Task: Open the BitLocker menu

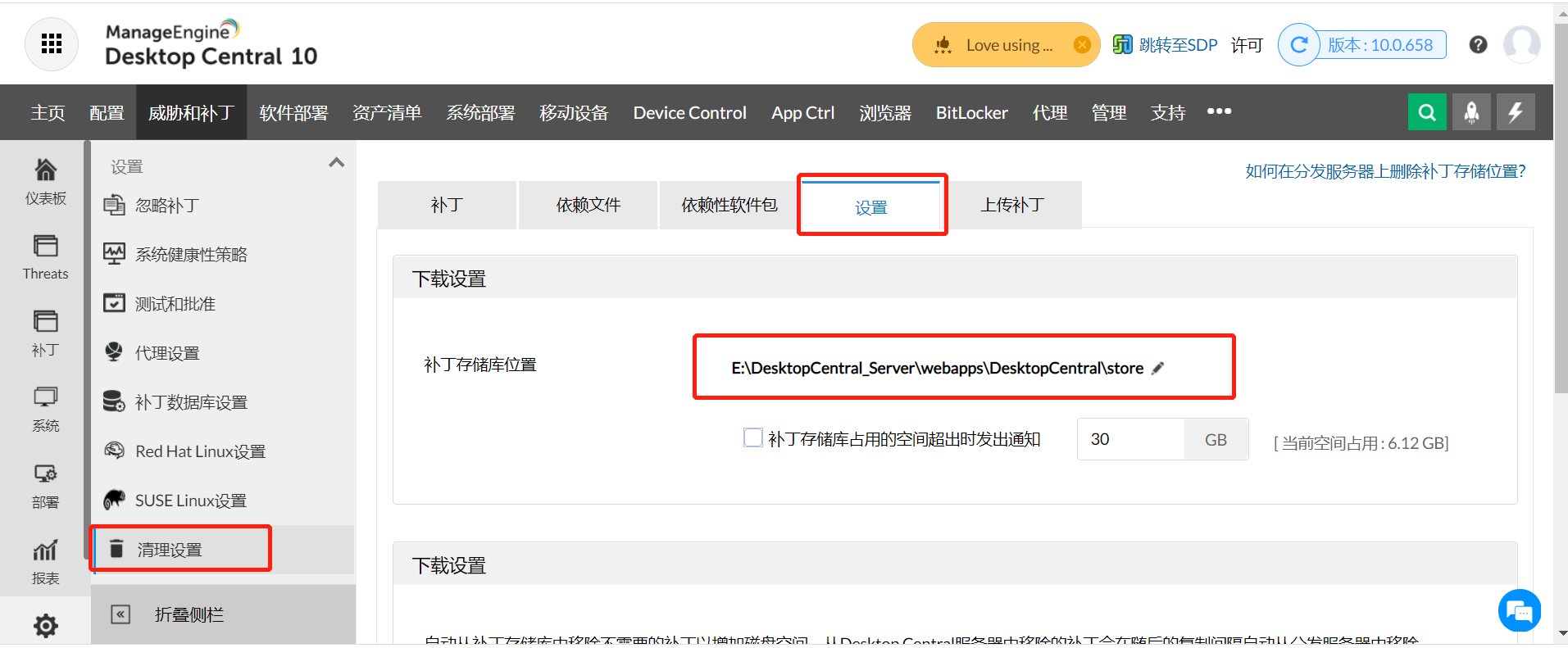Action: point(972,112)
